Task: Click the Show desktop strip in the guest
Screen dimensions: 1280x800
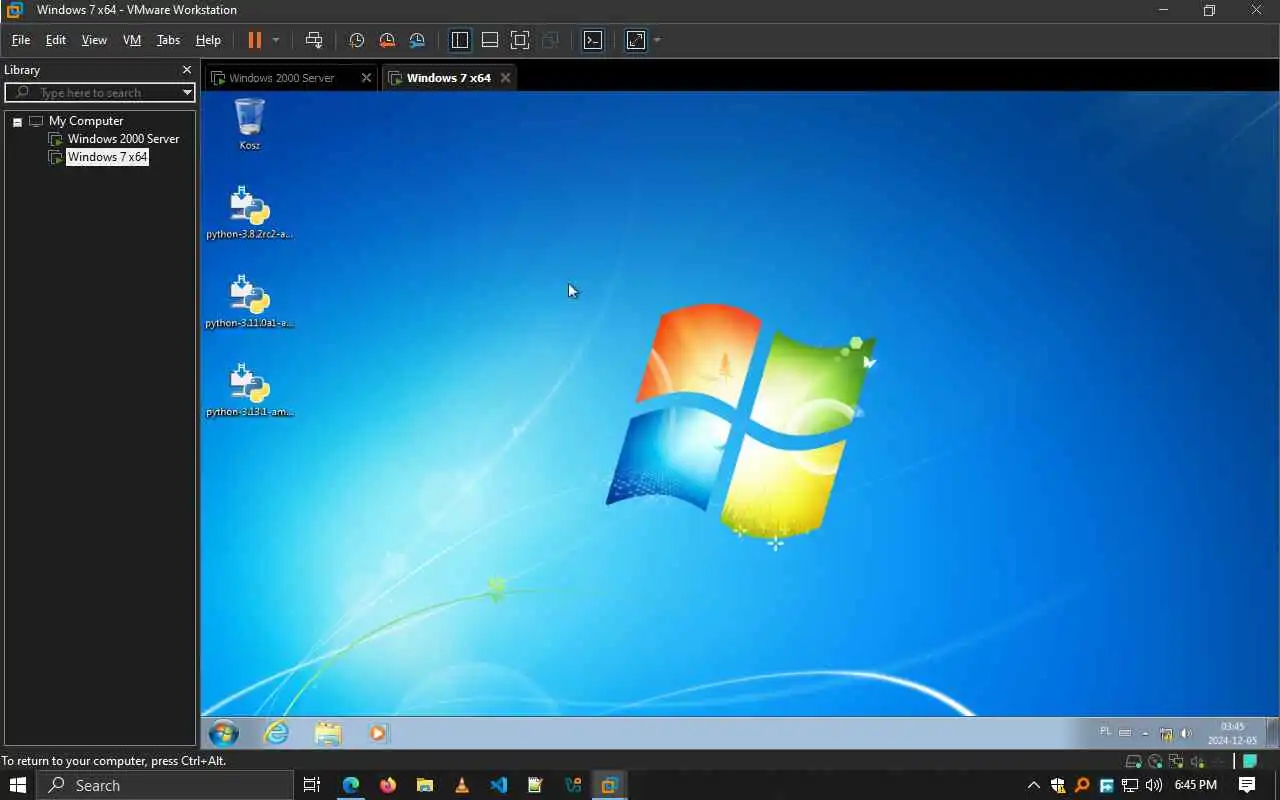Action: [1272, 733]
